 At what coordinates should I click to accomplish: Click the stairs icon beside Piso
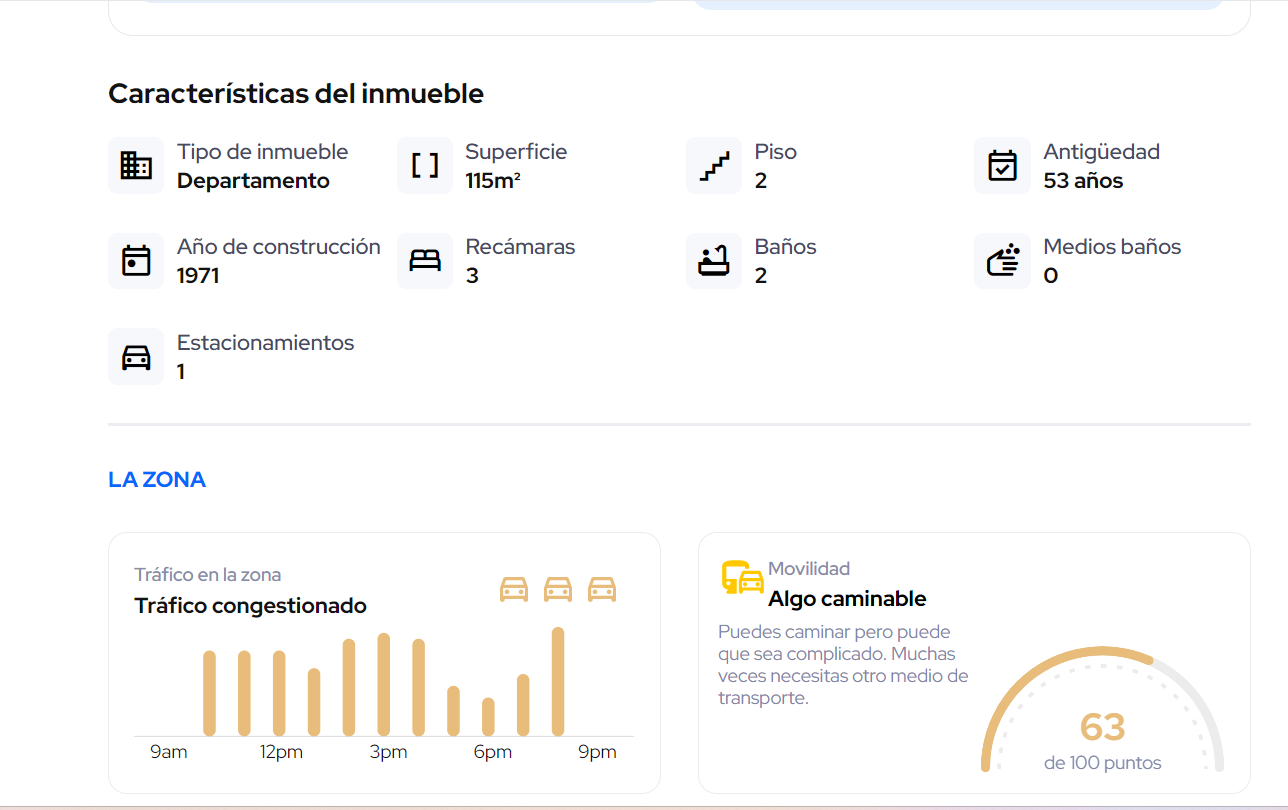(x=714, y=166)
